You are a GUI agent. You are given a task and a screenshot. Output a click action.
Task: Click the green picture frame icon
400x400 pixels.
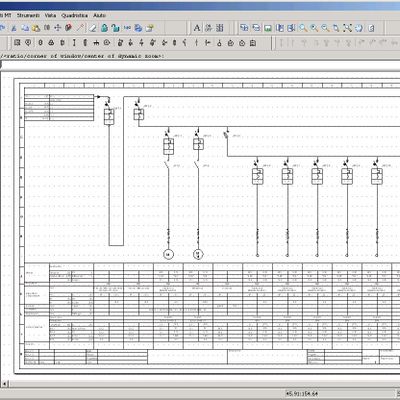tap(268, 28)
